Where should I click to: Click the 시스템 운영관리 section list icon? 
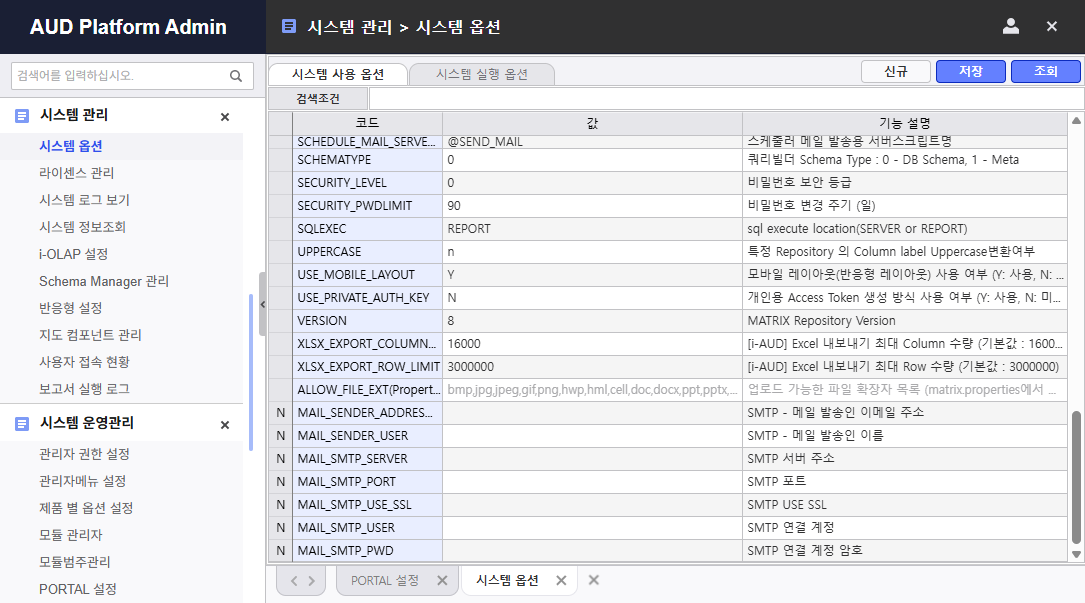click(x=22, y=424)
